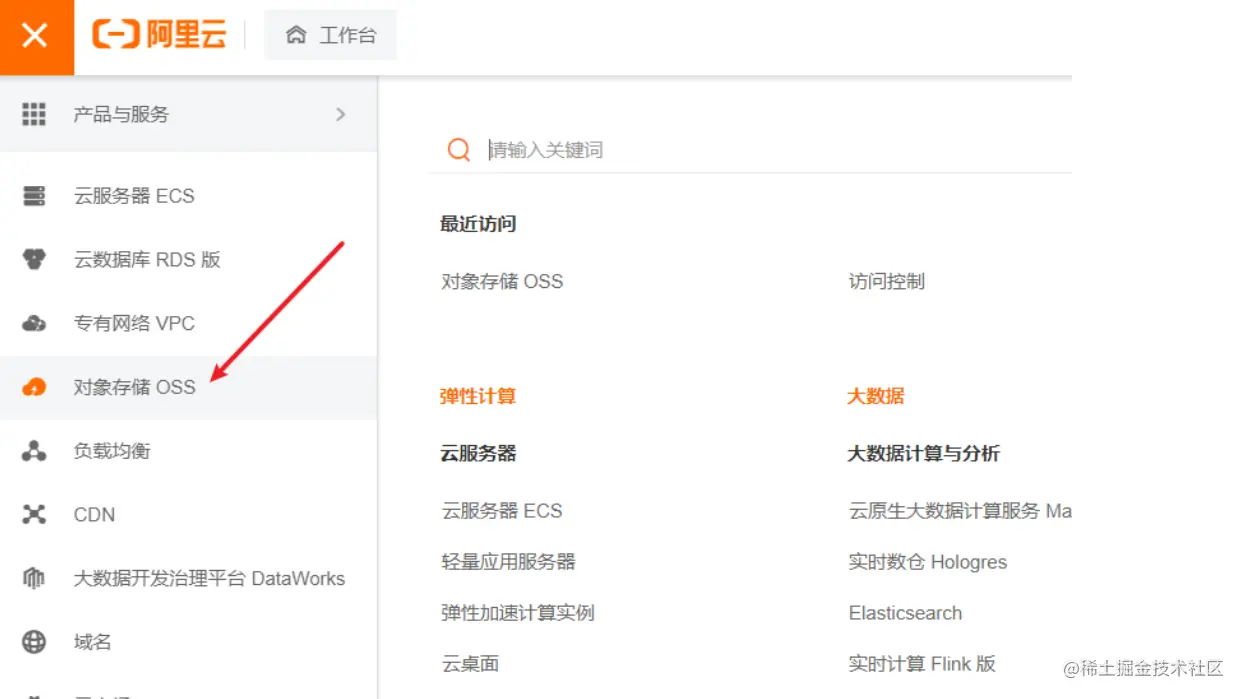
Task: Click the 大数据 category heading
Action: 876,396
